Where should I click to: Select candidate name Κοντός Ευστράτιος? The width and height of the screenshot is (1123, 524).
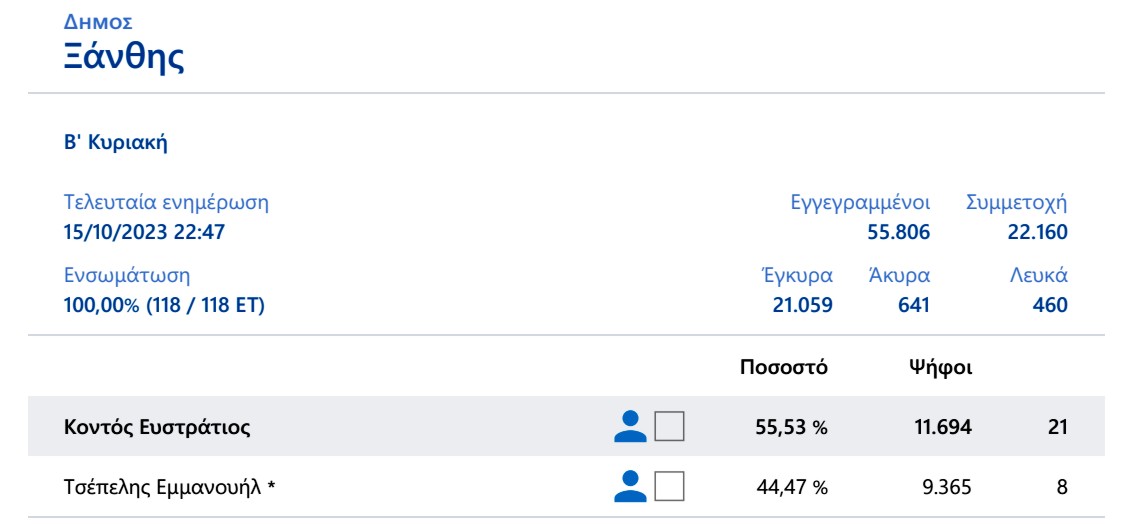(x=157, y=428)
